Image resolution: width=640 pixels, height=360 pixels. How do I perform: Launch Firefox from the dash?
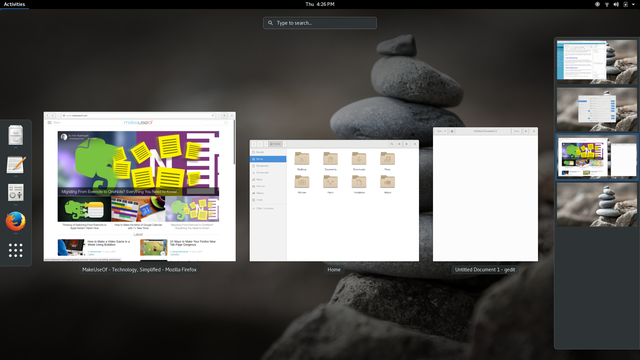[16, 221]
